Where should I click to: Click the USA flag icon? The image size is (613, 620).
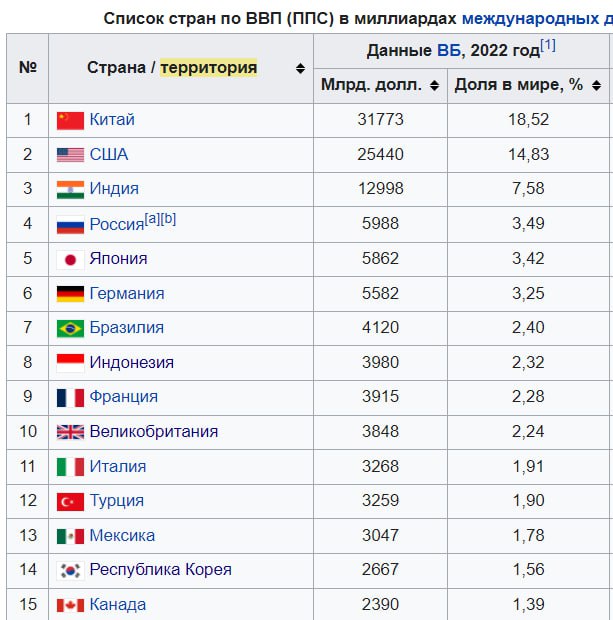[70, 155]
